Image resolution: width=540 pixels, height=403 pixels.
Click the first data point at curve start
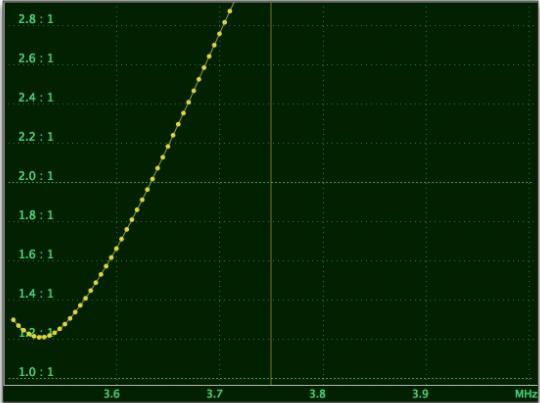click(13, 320)
